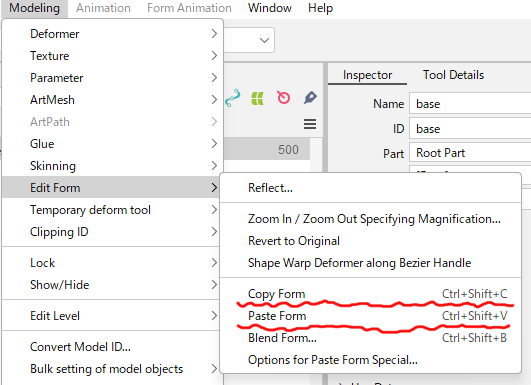Open Bulk setting of model objects
Viewport: 531px width, 385px height.
pos(112,369)
